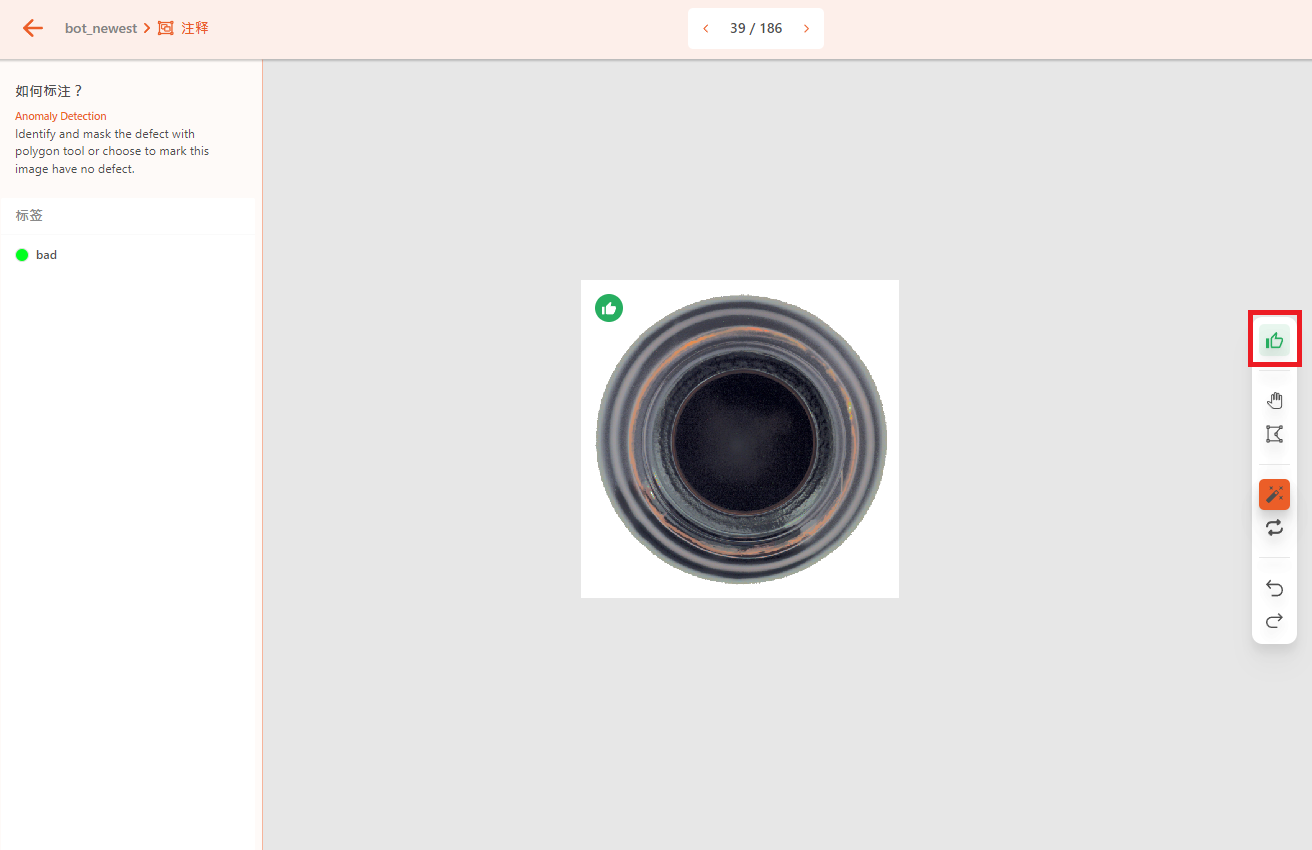Select the hand pan tool
Screen dimensions: 1312x850
(1274, 401)
